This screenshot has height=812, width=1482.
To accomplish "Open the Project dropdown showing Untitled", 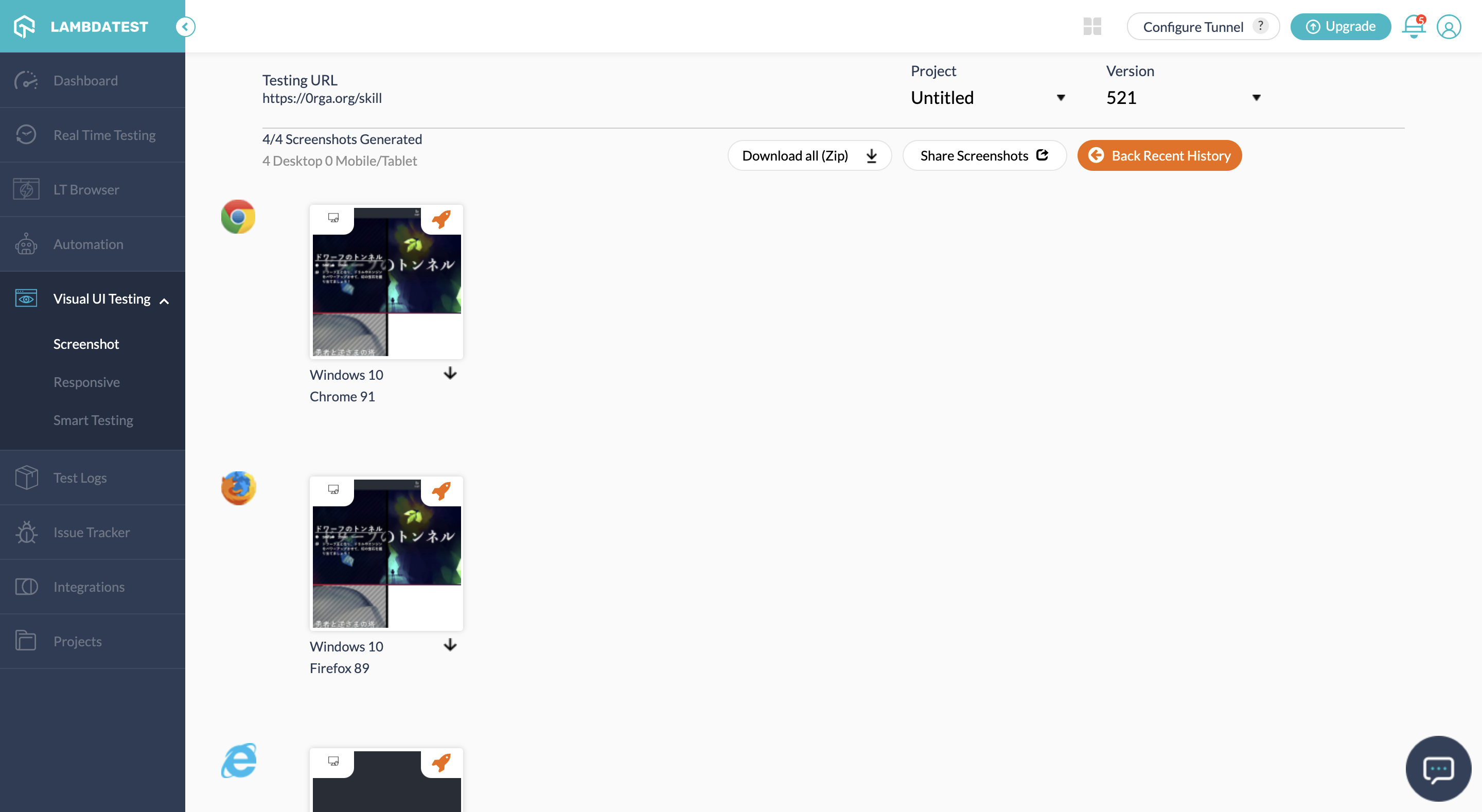I will pos(989,98).
